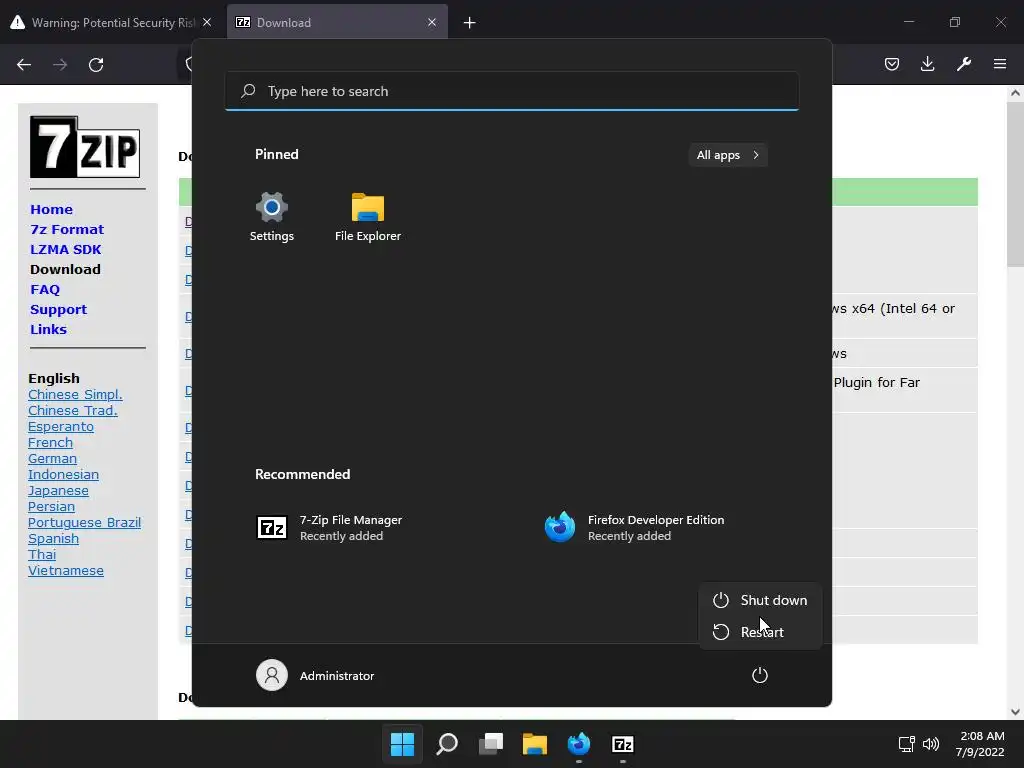Open taskbar Search magnifier icon
This screenshot has width=1024, height=768.
click(447, 744)
